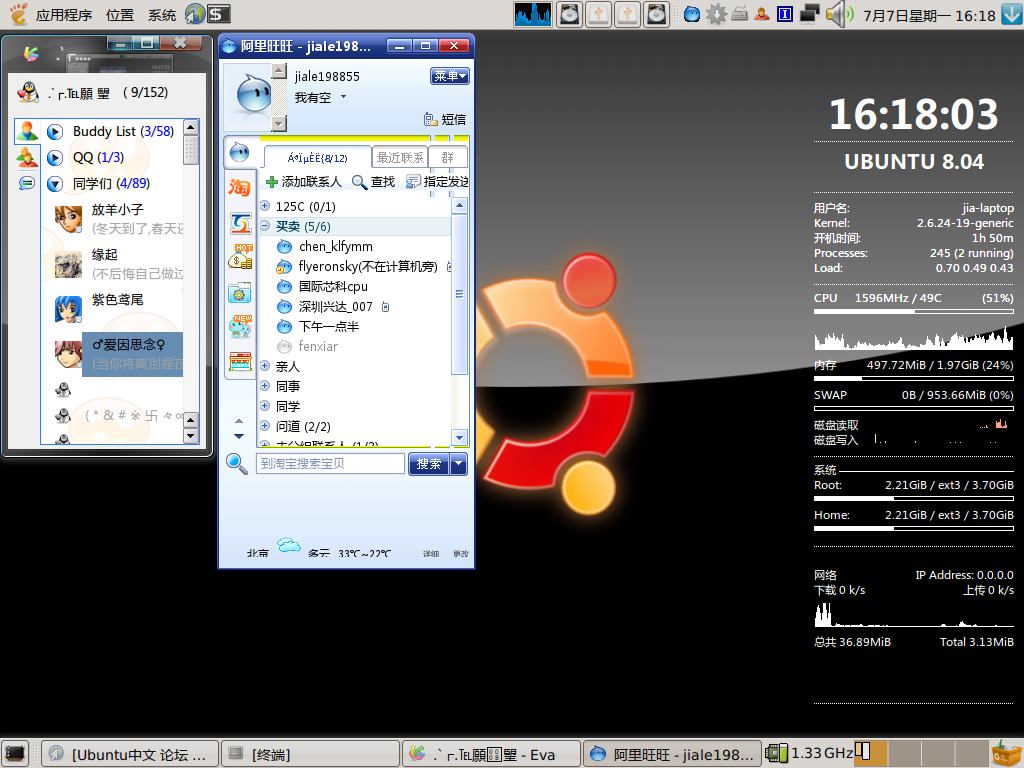Viewport: 1024px width, 768px height.
Task: Click the blue input method 'I' tray icon
Action: [785, 14]
